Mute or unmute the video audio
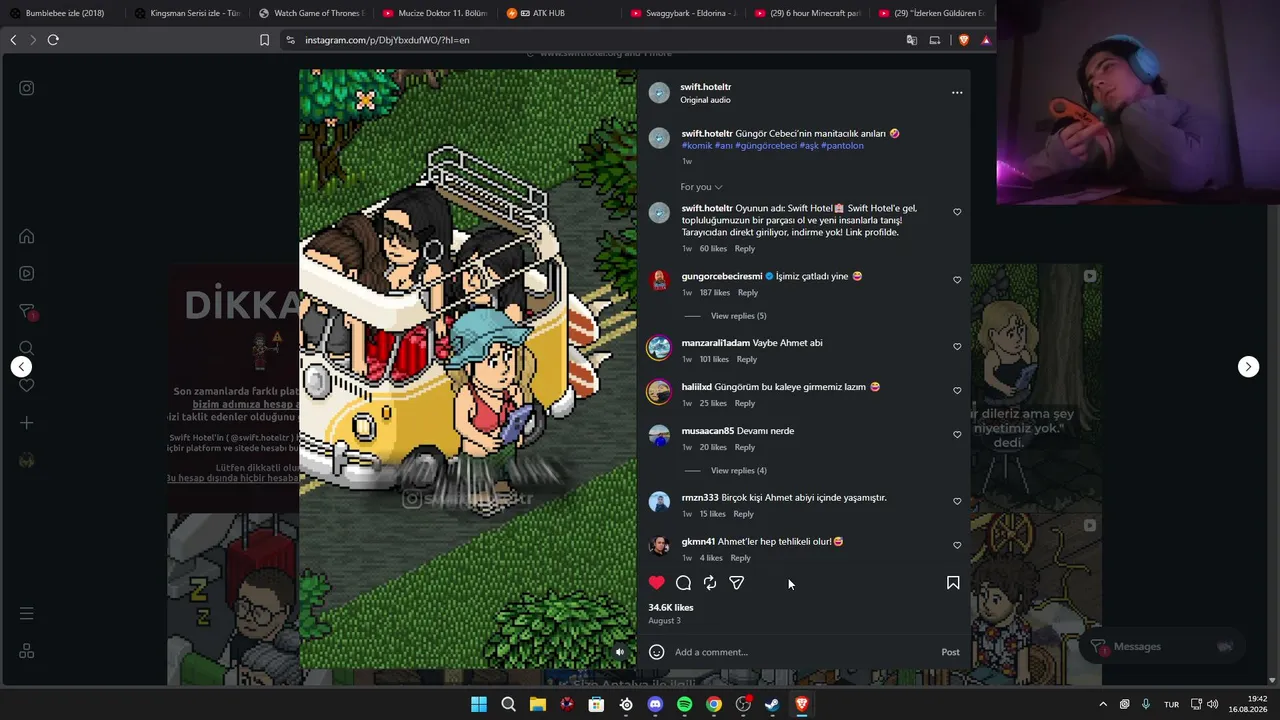 (x=619, y=652)
